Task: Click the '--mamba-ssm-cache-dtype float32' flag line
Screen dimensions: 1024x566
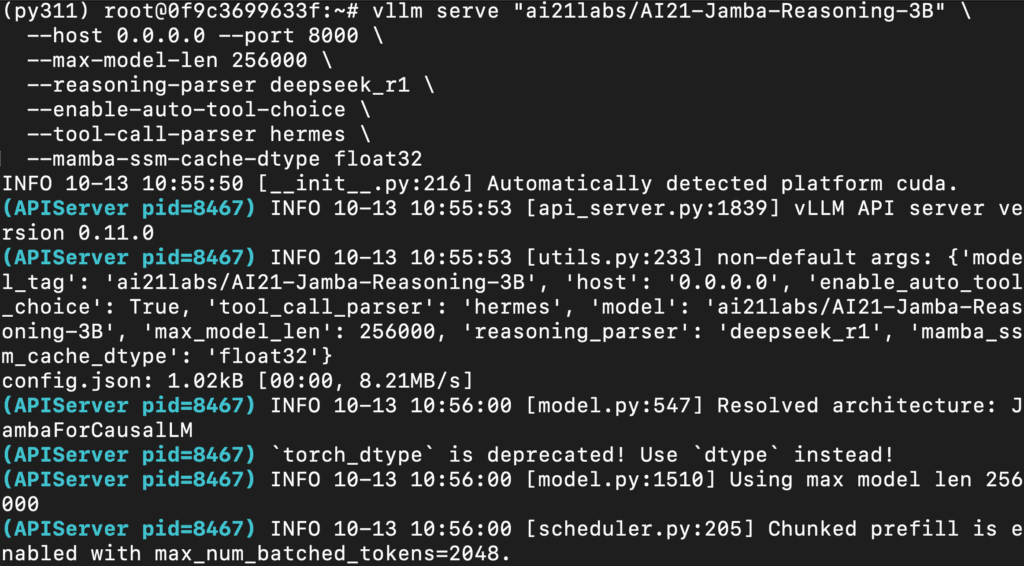Action: point(224,158)
